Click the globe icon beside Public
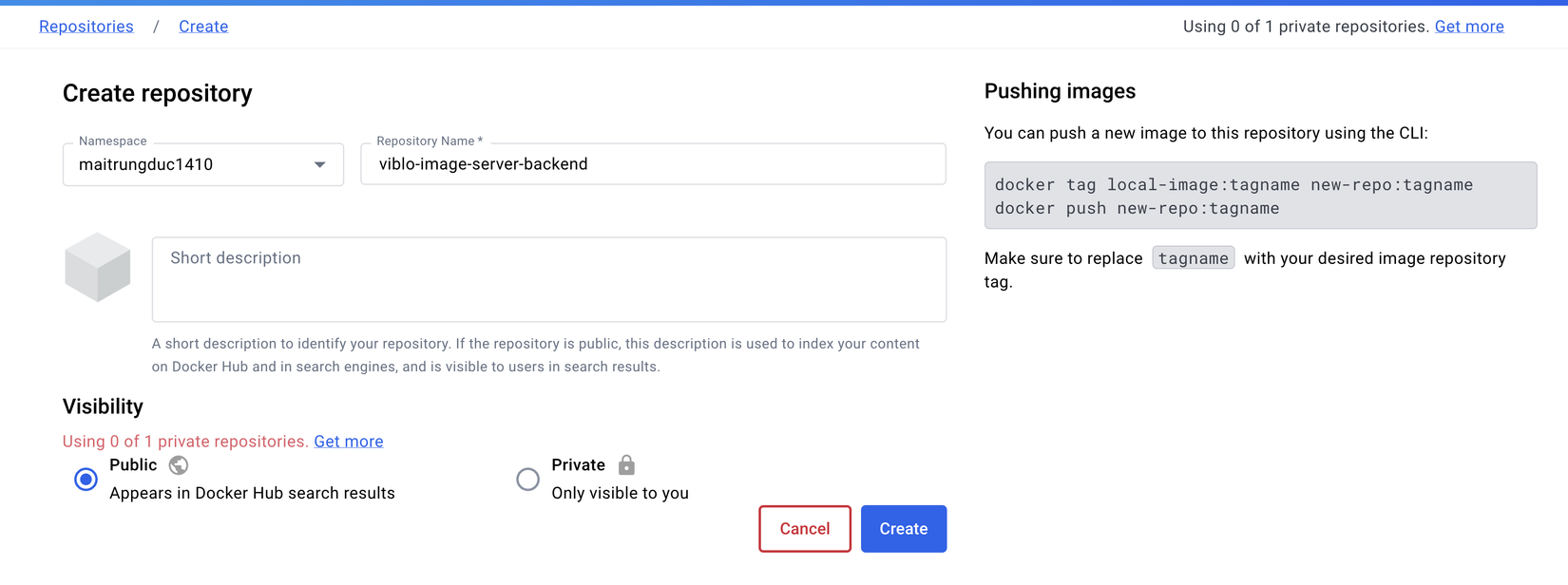1568x585 pixels. click(179, 465)
